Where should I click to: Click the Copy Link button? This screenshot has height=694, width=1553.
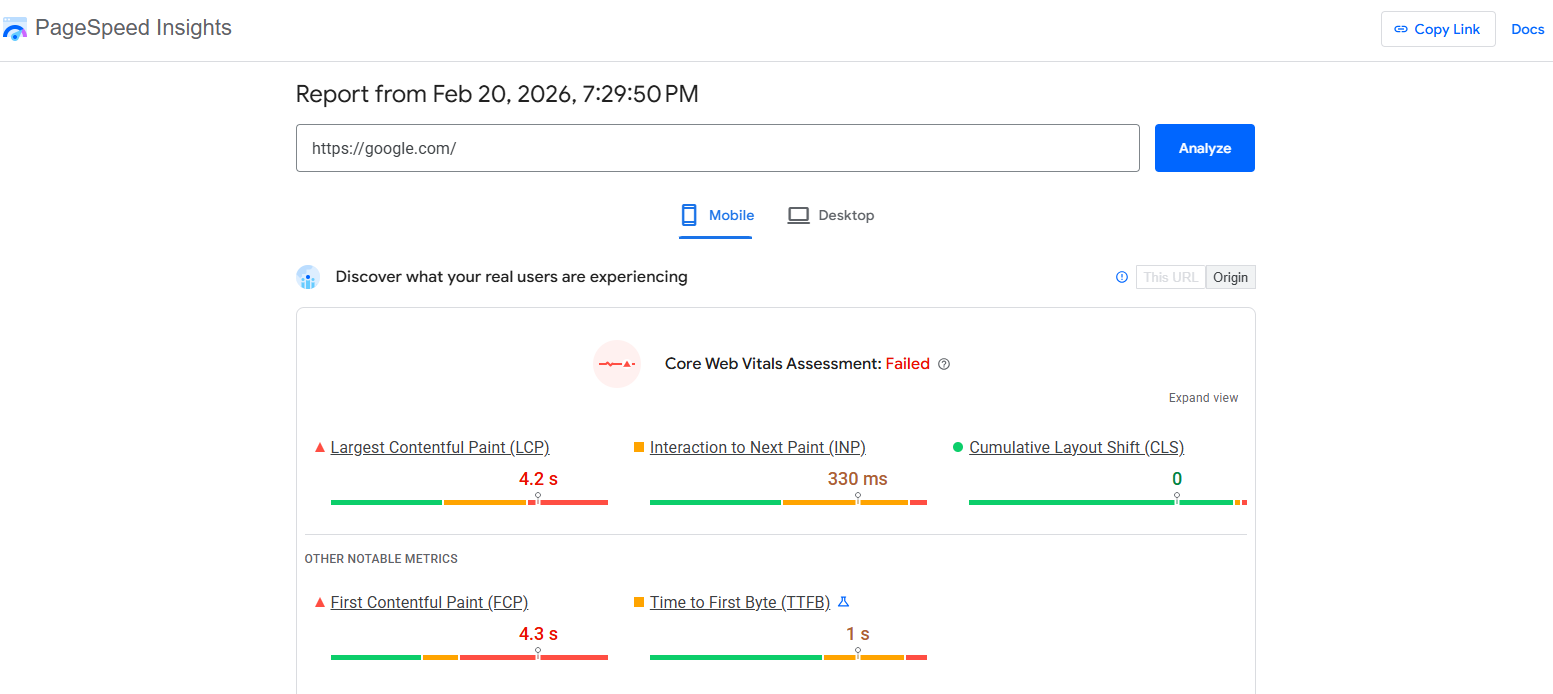[1437, 29]
